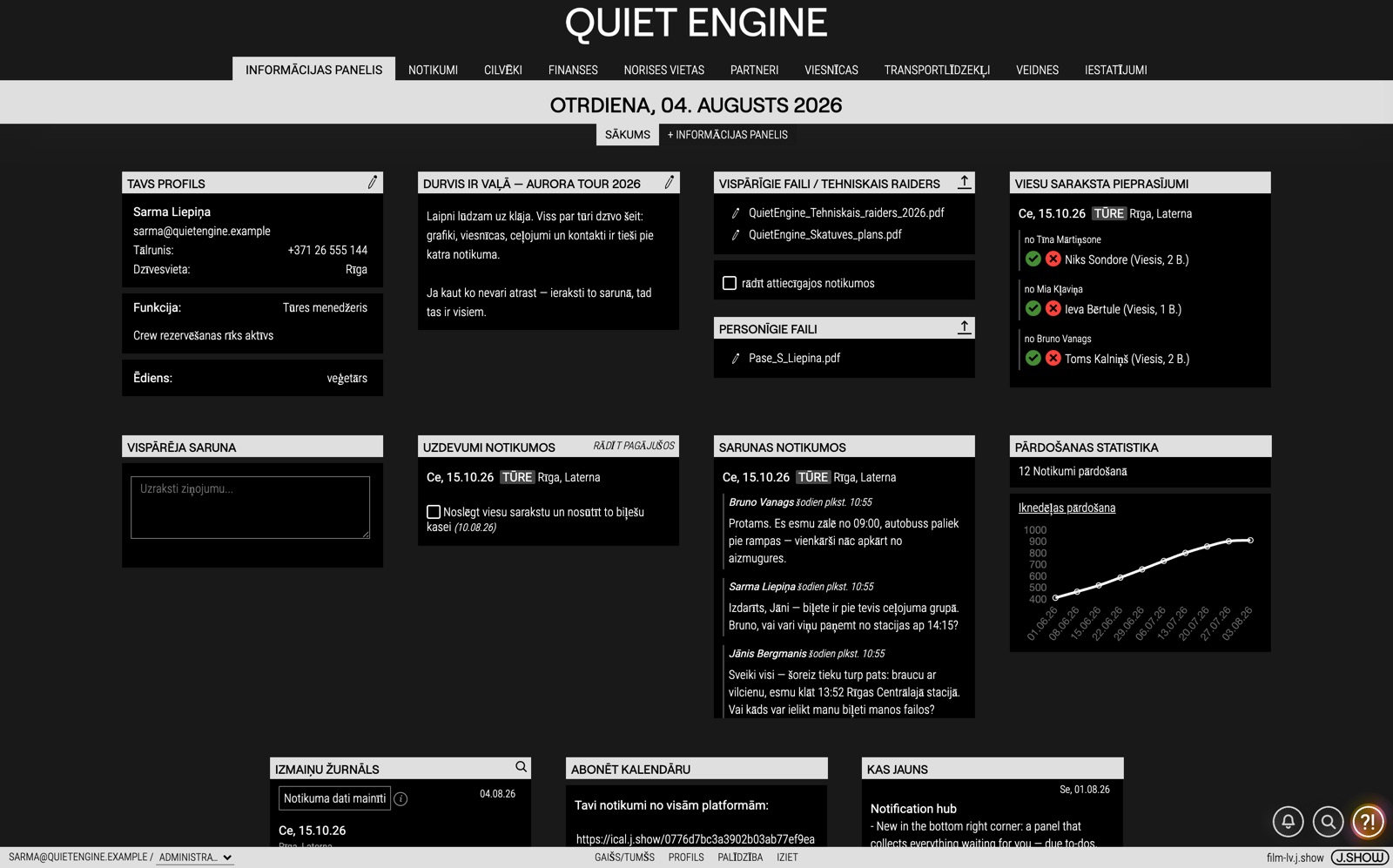Toggle Gaišs/Tumšs theme link

(625, 858)
